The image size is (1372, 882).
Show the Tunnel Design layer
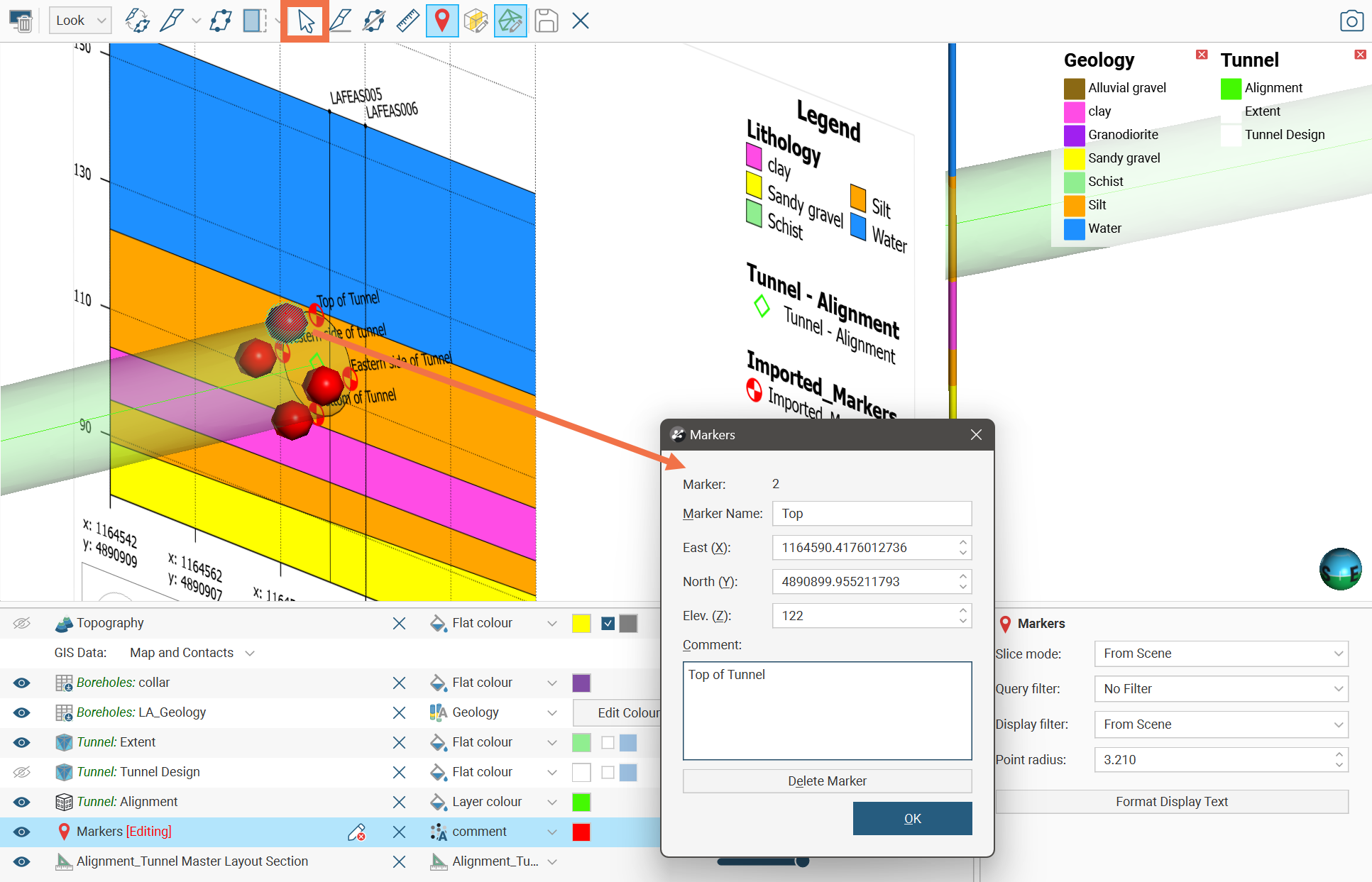(x=22, y=772)
